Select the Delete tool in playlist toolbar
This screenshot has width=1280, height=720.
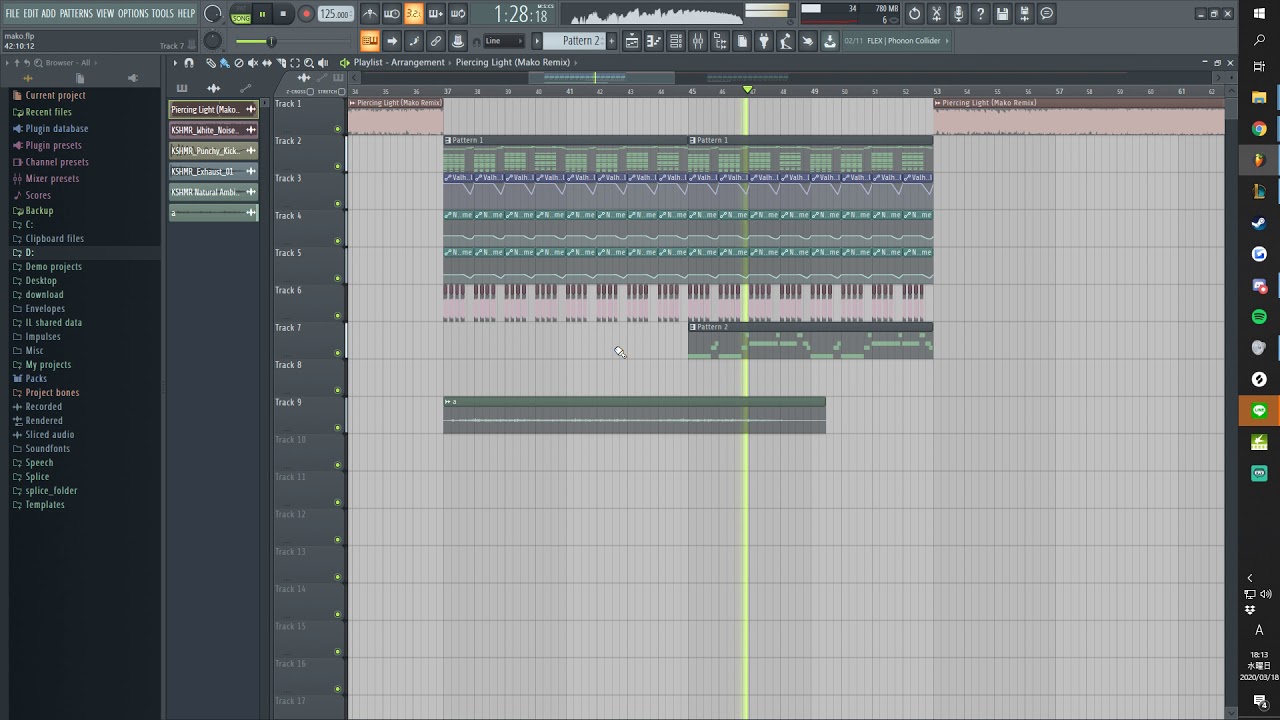click(239, 63)
